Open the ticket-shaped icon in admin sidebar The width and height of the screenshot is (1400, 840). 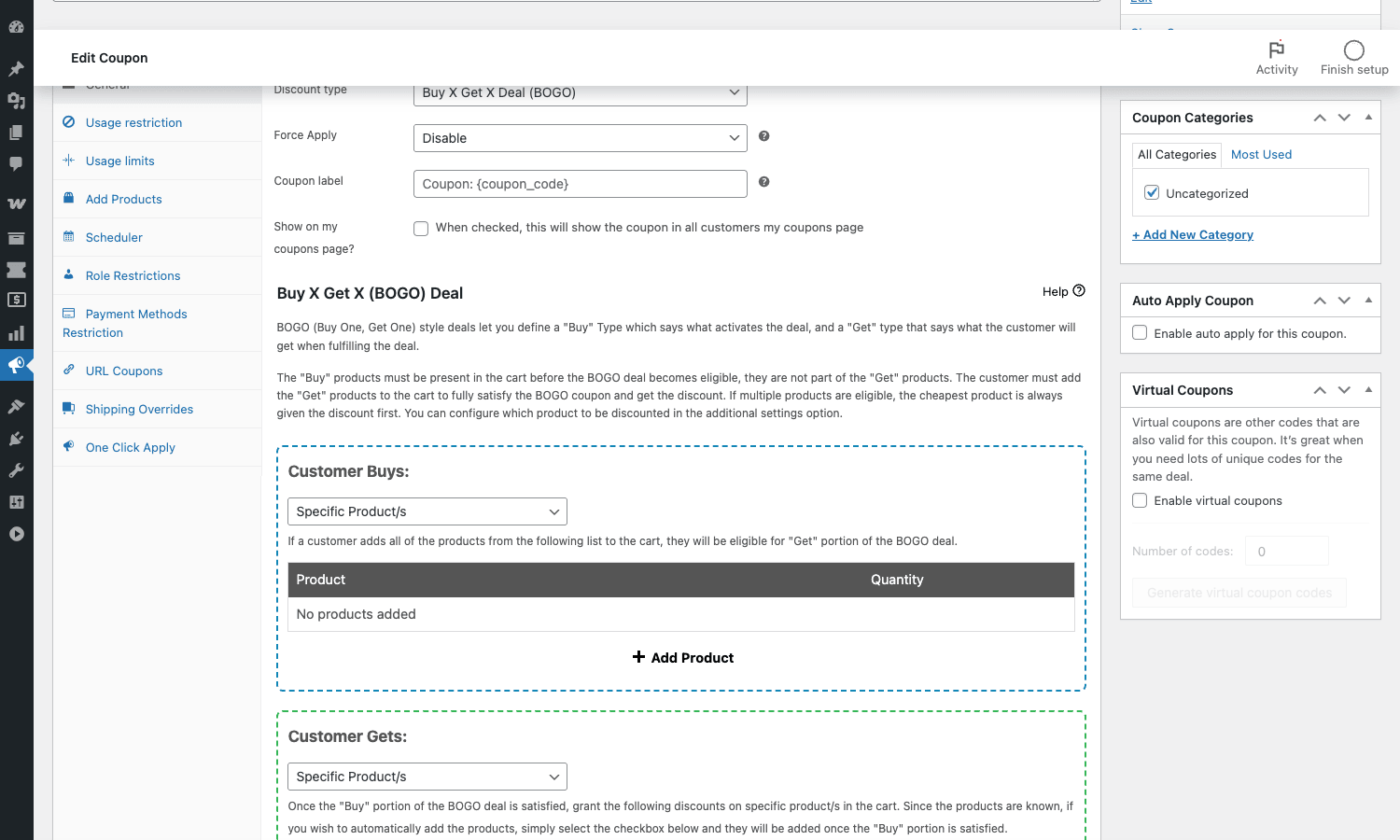[x=16, y=270]
